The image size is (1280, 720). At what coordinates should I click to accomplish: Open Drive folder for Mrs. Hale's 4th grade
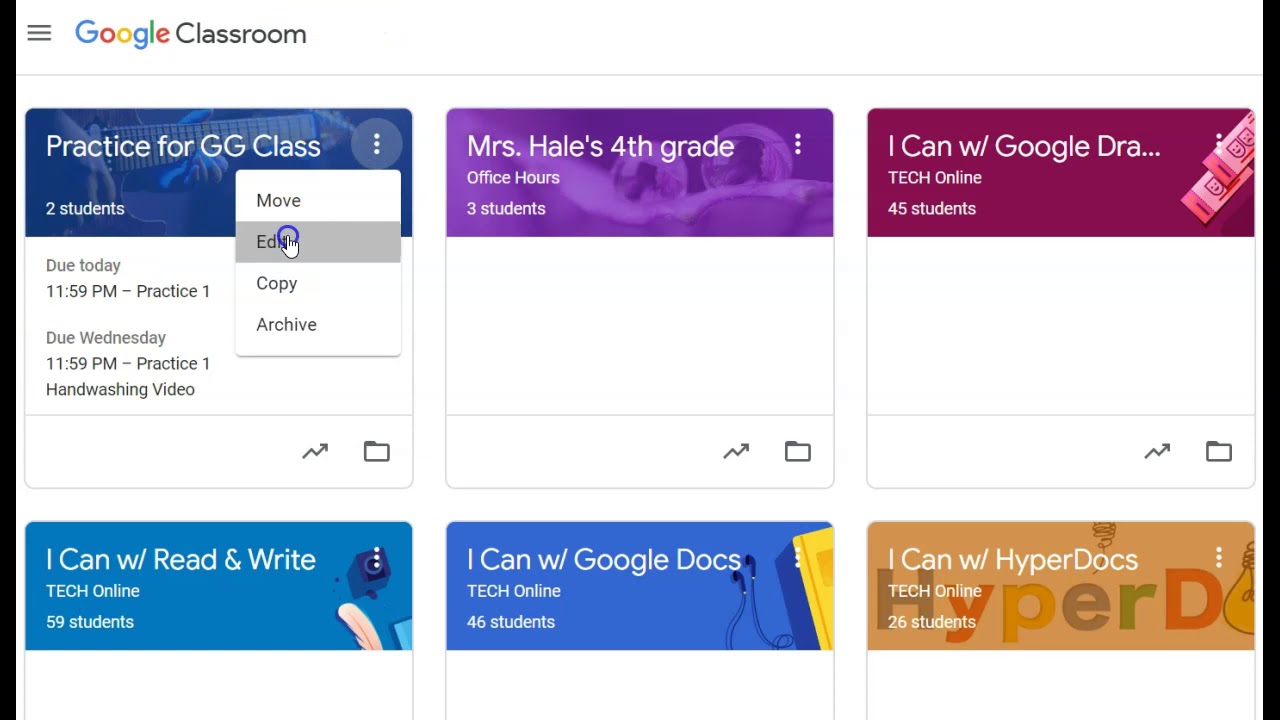pyautogui.click(x=798, y=452)
